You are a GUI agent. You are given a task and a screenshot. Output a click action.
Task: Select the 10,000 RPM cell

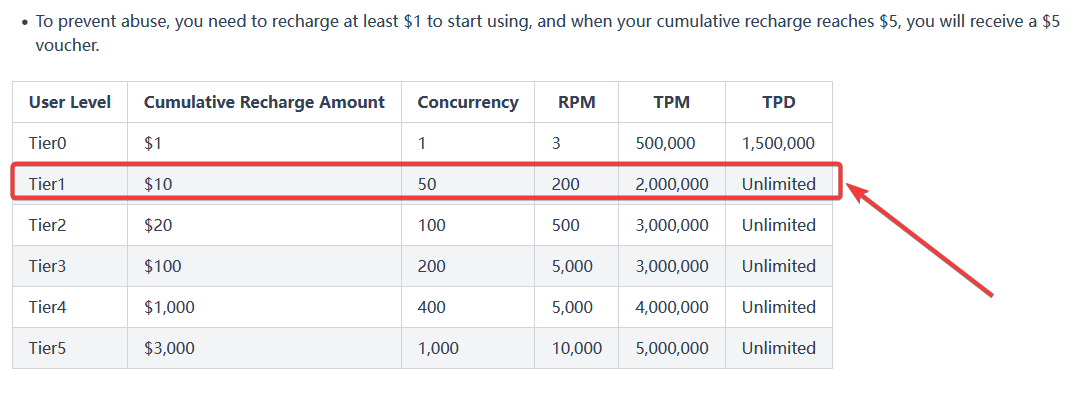coord(577,348)
